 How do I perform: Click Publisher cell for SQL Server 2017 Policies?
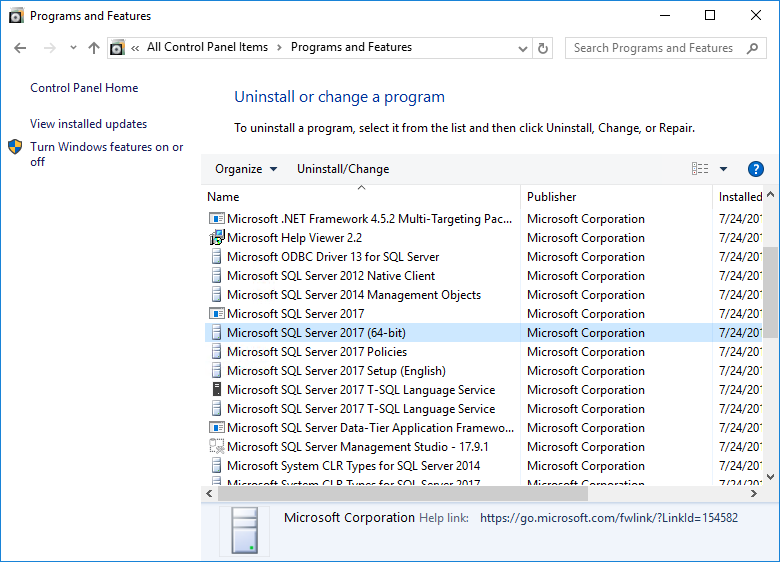point(585,352)
